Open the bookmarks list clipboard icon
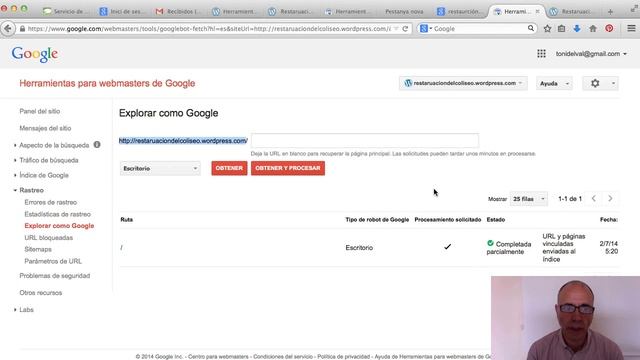Viewport: 640px width, 360px height. click(562, 29)
